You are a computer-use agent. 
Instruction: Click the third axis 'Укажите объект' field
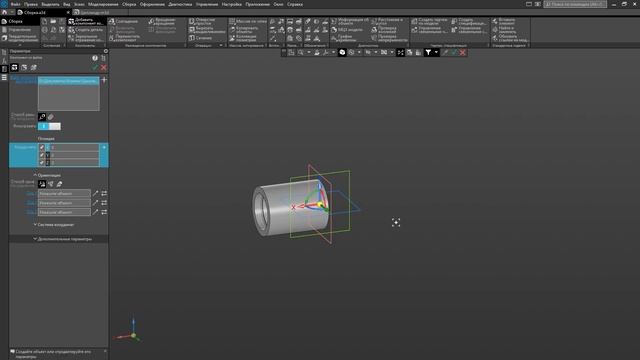point(64,212)
